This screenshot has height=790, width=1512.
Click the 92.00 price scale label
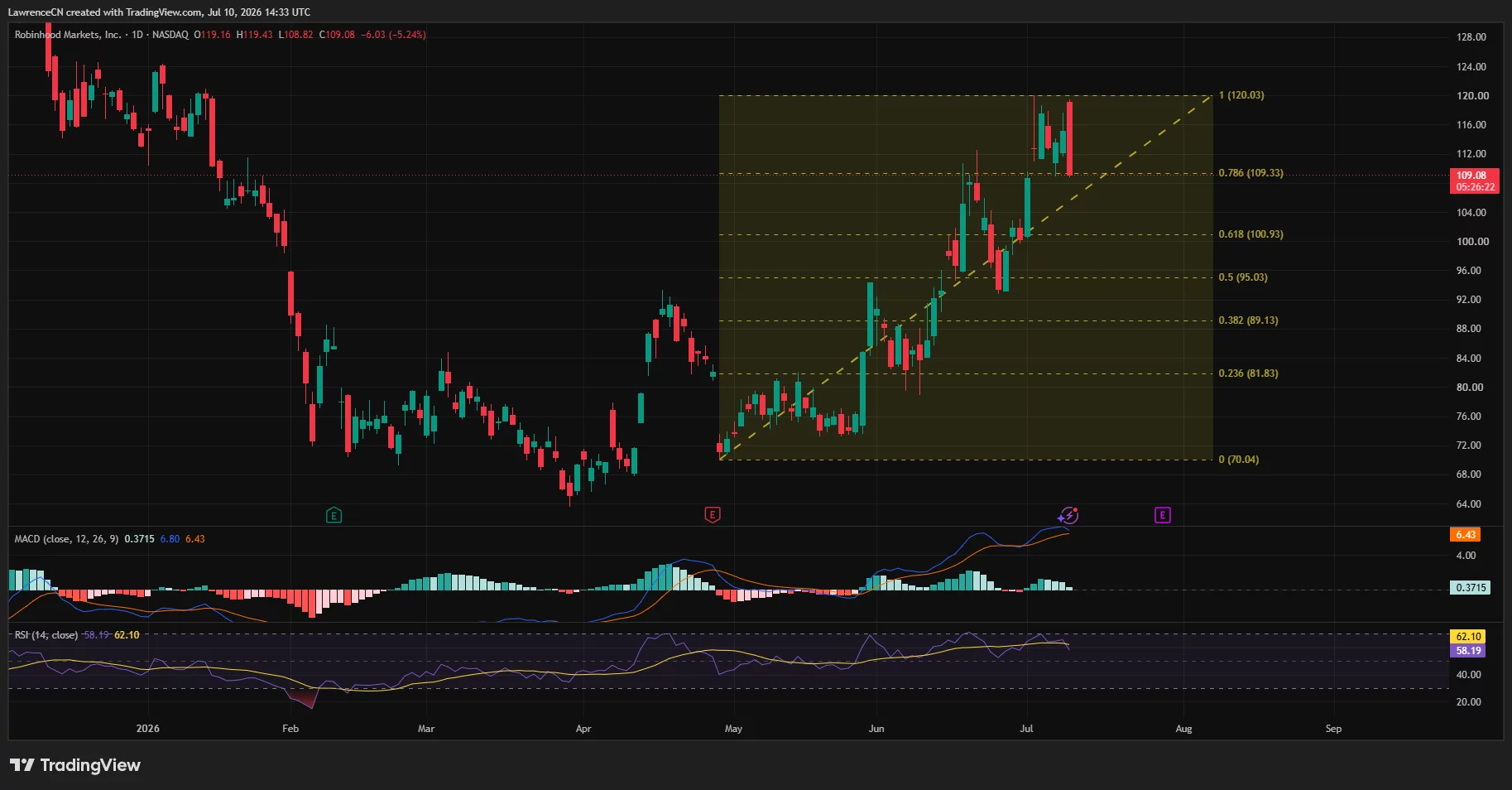1469,300
